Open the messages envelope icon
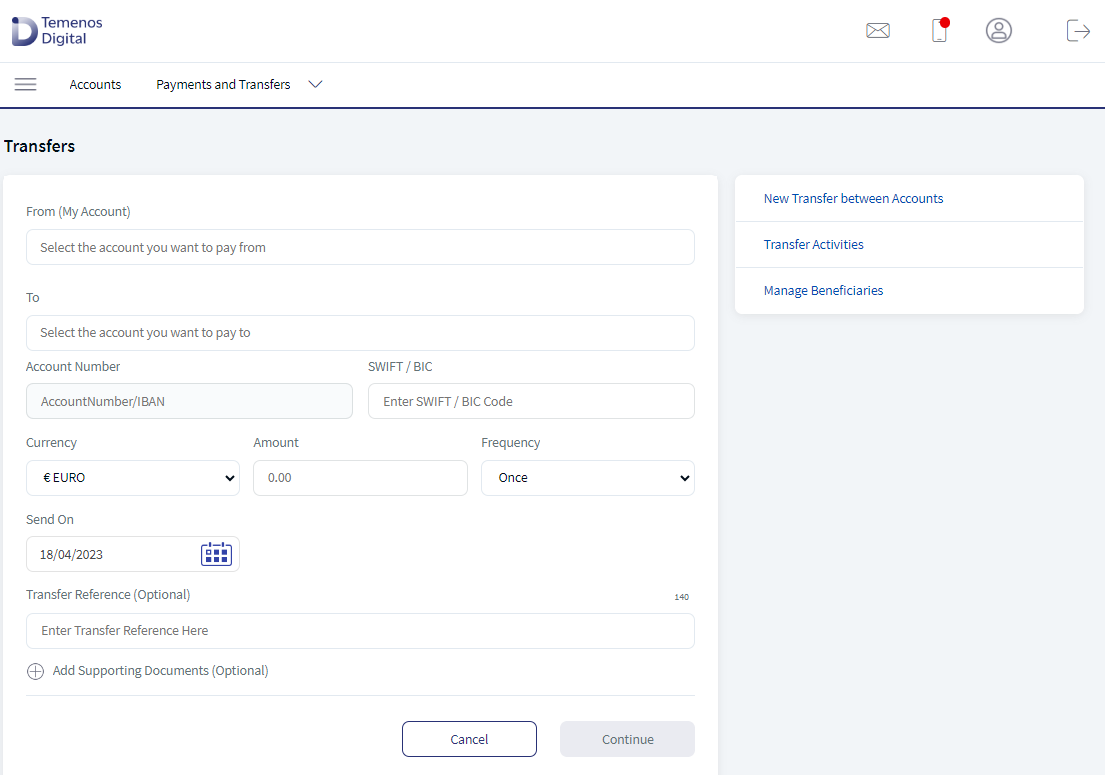Screen dimensions: 1105x775 (877, 30)
